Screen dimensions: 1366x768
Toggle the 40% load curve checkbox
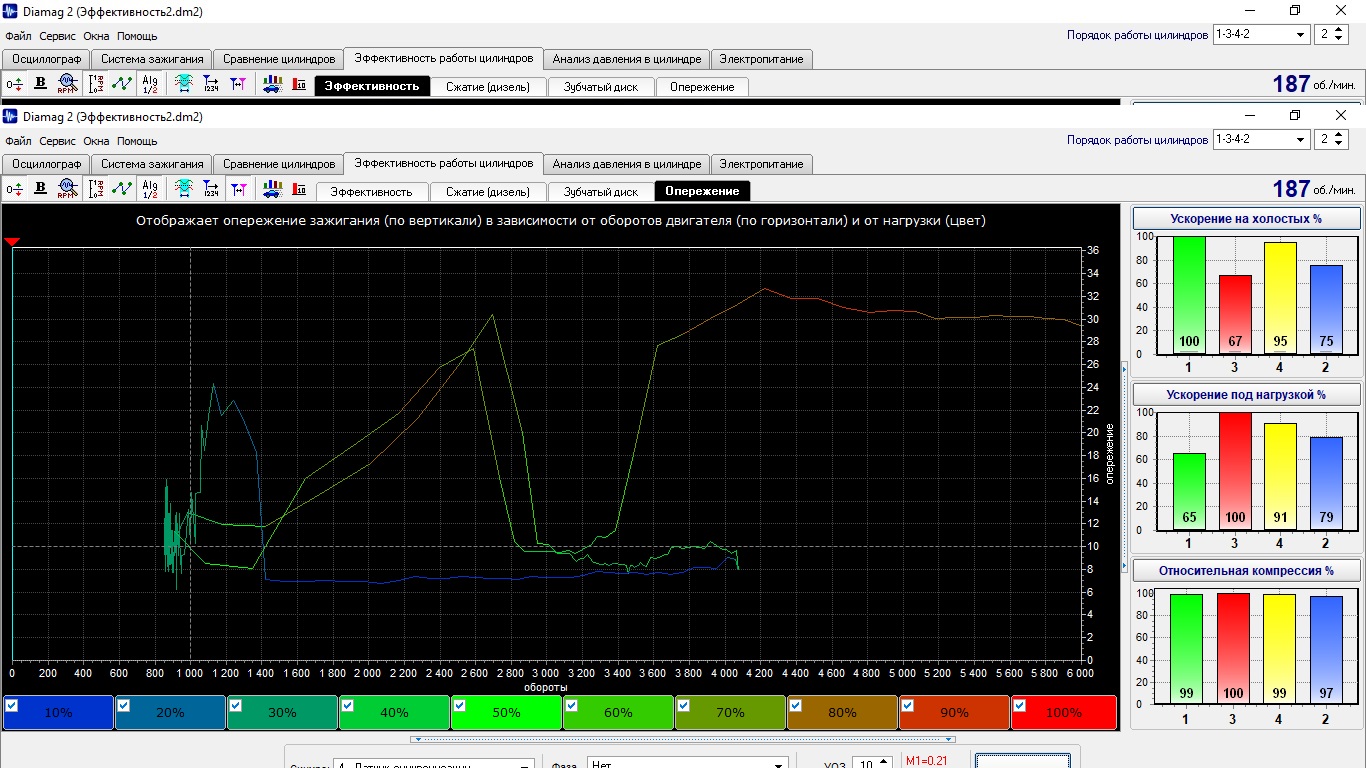(347, 705)
